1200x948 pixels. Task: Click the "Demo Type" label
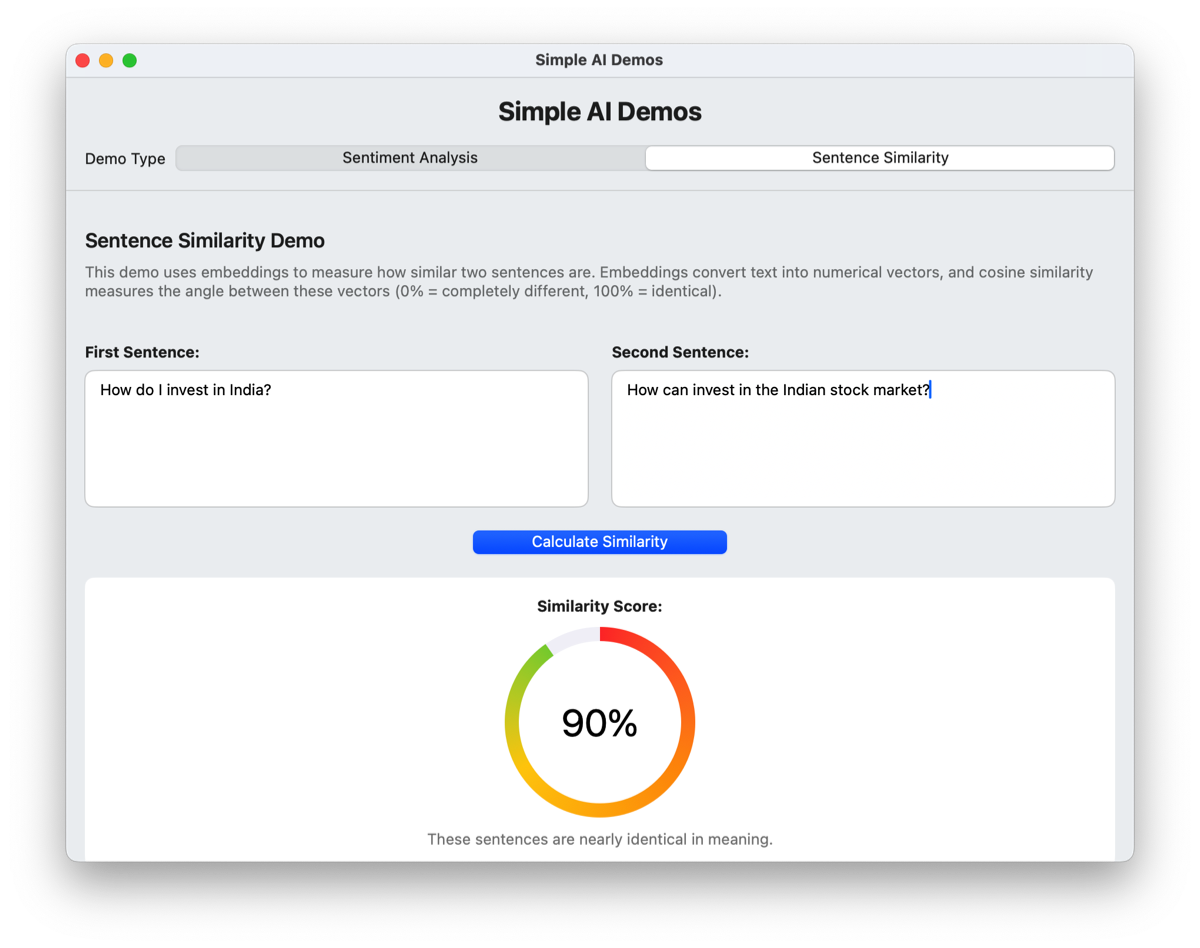click(x=125, y=159)
